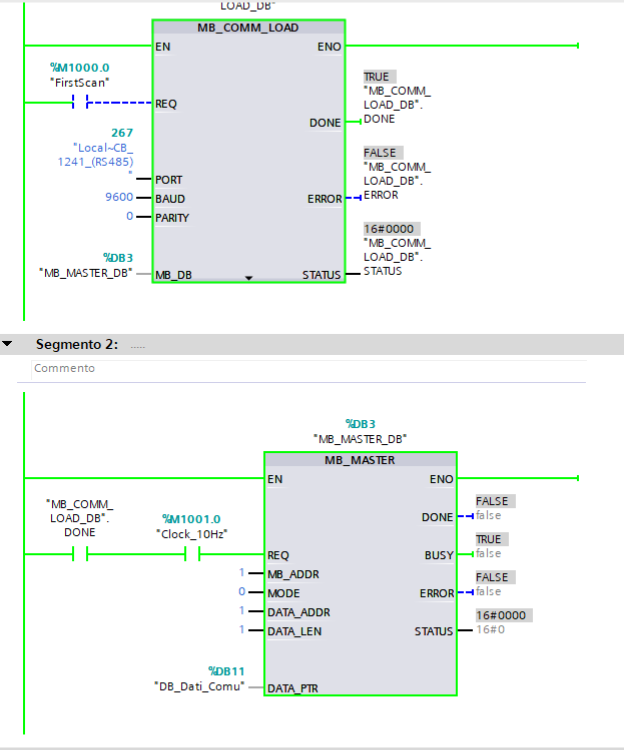Select the PORT value 267
The image size is (624, 750).
click(122, 132)
